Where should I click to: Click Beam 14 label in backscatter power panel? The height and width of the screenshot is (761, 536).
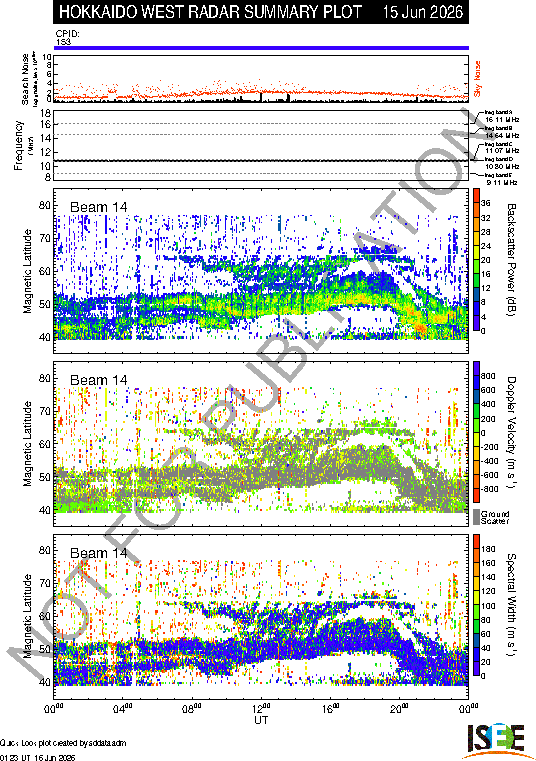click(x=99, y=207)
